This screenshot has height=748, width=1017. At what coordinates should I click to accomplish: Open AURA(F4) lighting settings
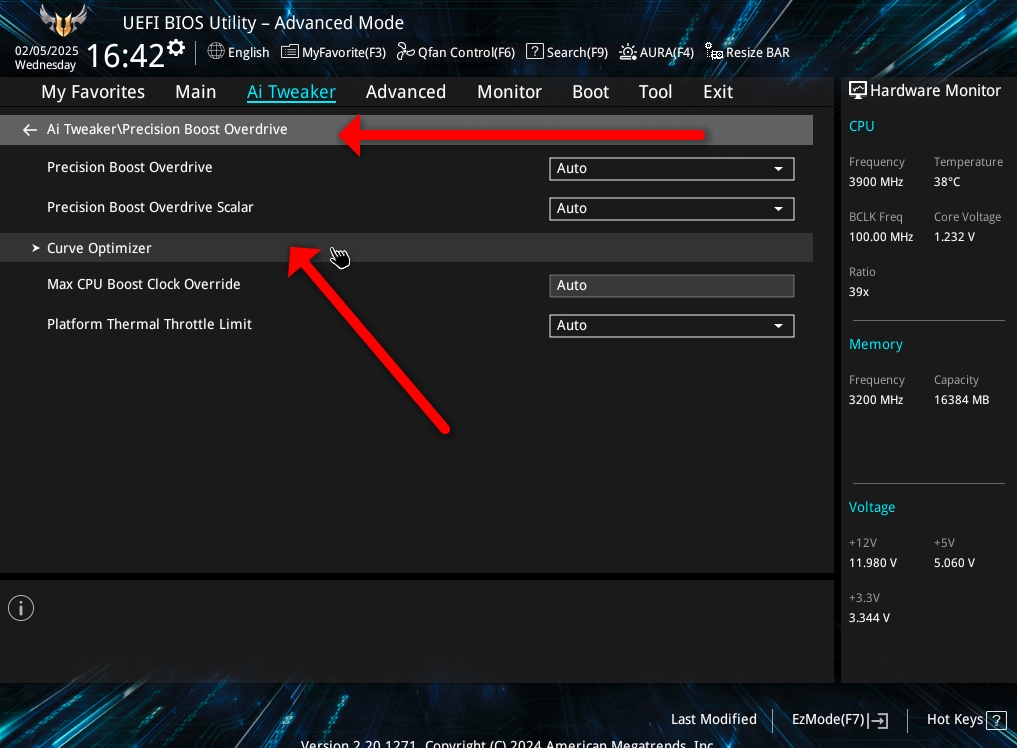(656, 52)
